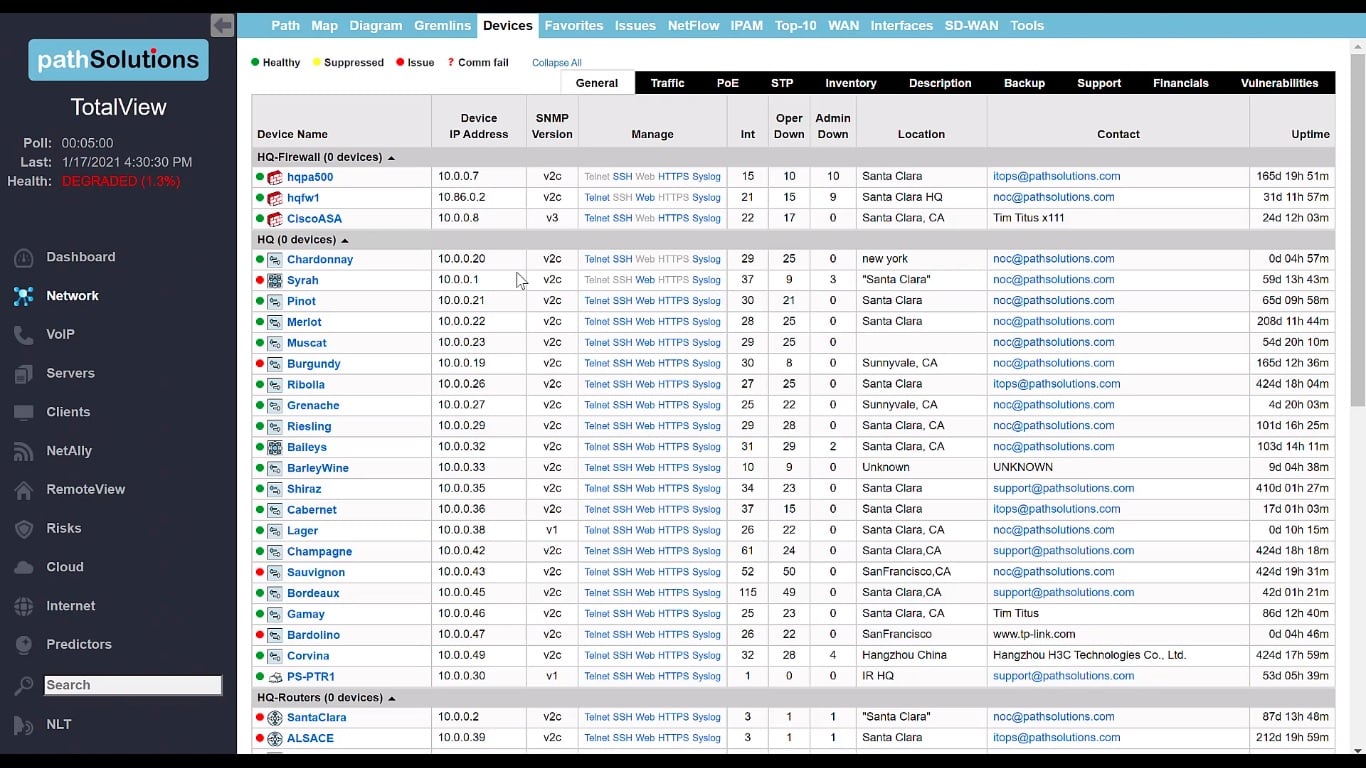Click the Search magnifier icon
Screen dimensions: 1366x768
pos(24,686)
